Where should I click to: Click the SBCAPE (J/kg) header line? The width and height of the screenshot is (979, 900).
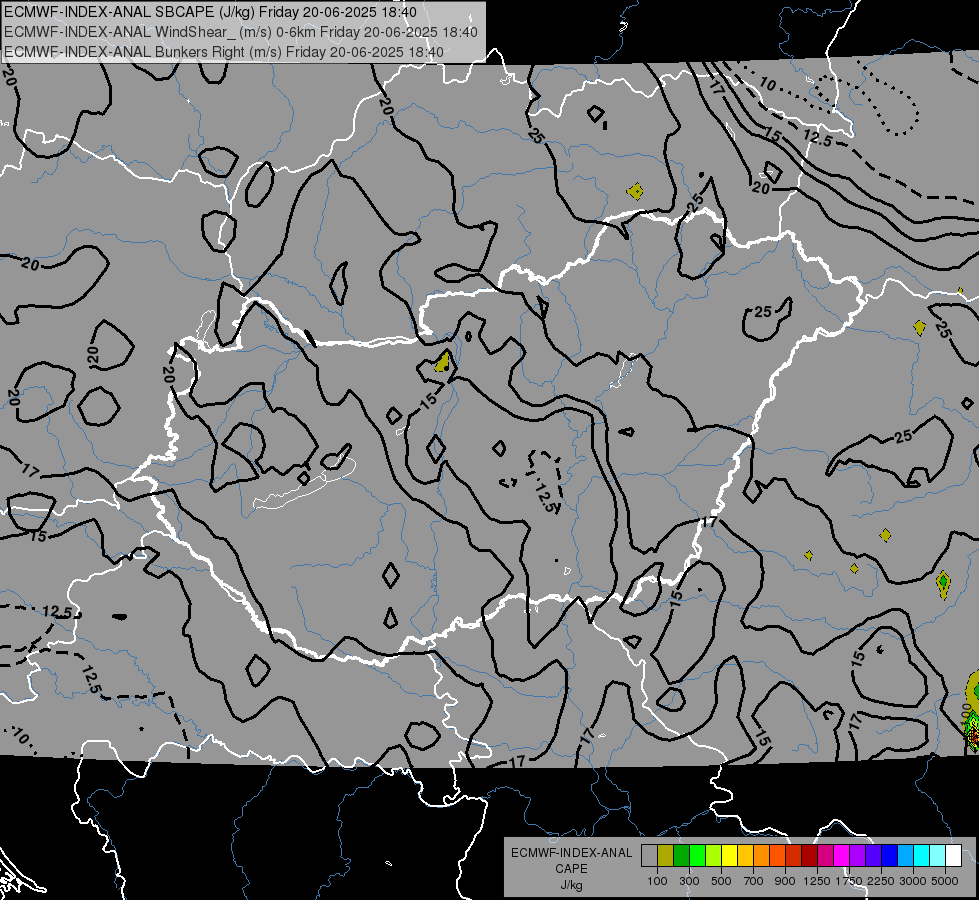pyautogui.click(x=210, y=12)
